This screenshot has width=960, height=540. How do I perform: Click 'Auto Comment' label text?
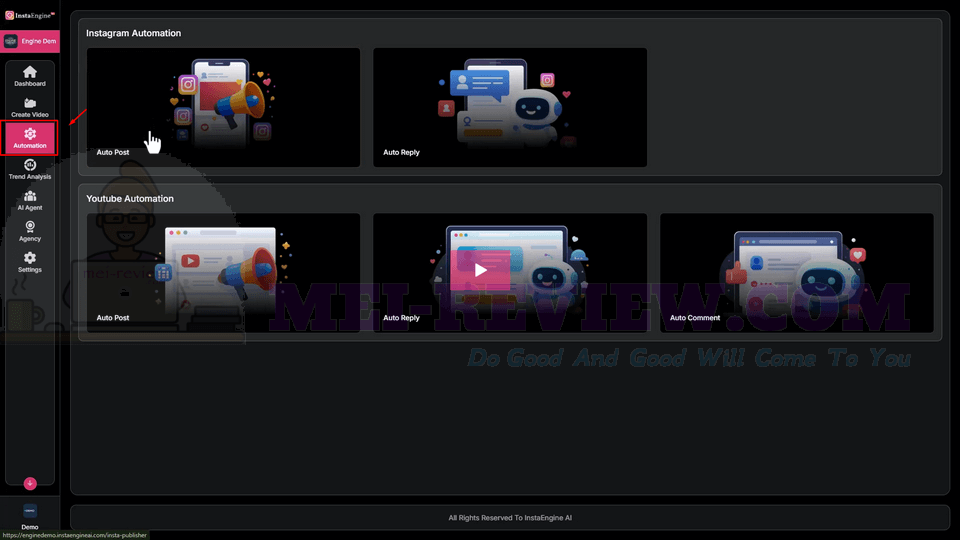695,318
